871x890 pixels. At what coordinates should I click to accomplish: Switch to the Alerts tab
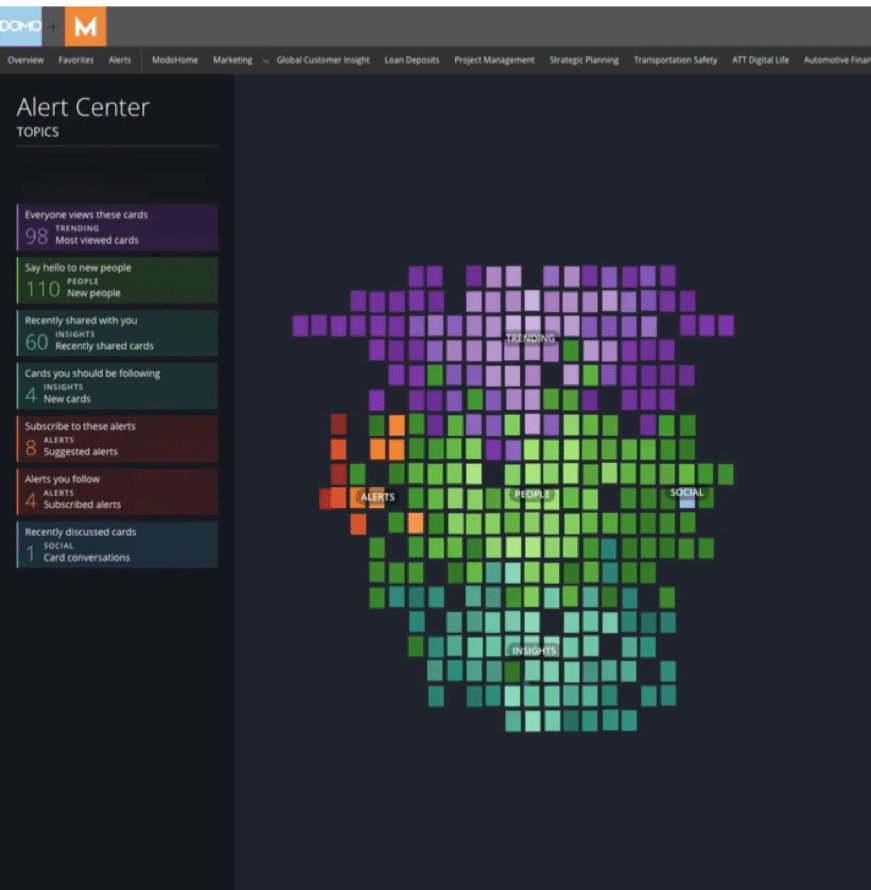click(x=120, y=60)
